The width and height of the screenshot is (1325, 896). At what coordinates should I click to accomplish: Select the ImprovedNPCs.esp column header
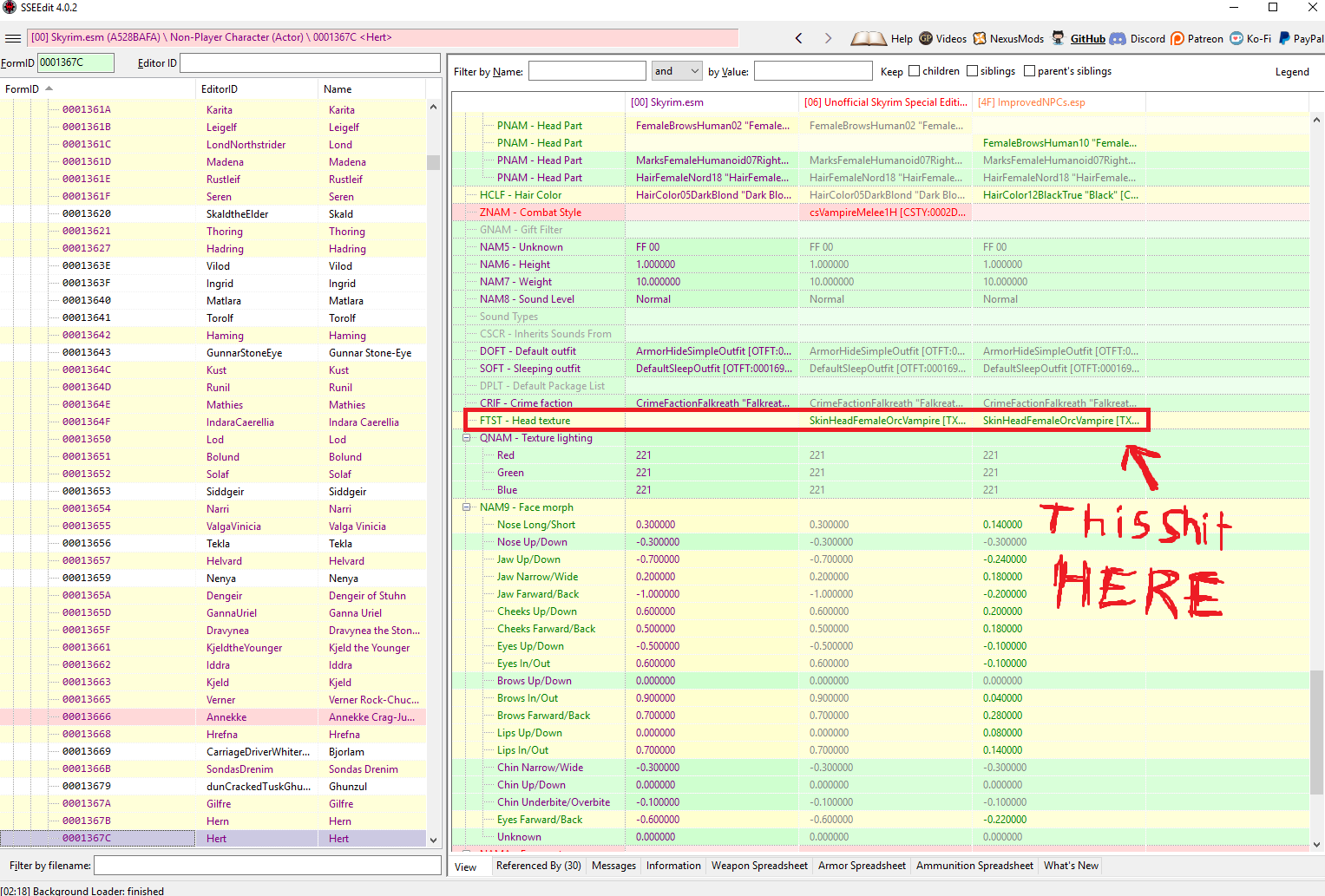[1059, 102]
